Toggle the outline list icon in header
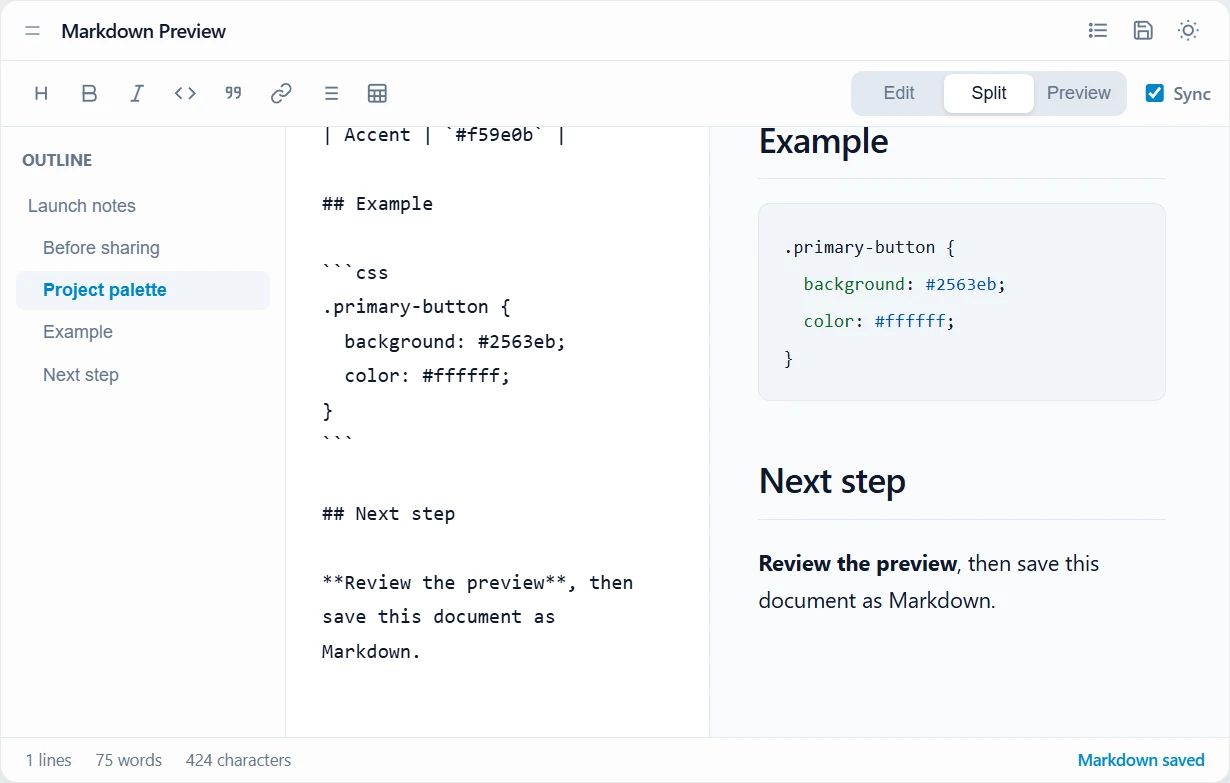Image resolution: width=1230 pixels, height=783 pixels. tap(1098, 31)
